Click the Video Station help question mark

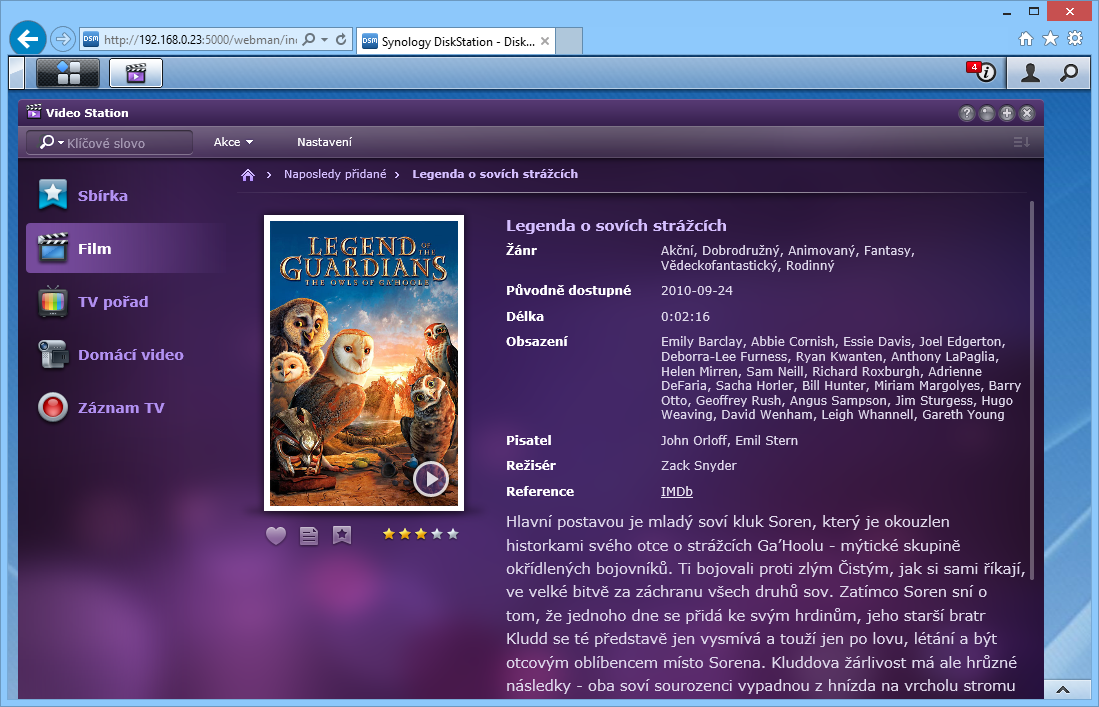coord(967,113)
